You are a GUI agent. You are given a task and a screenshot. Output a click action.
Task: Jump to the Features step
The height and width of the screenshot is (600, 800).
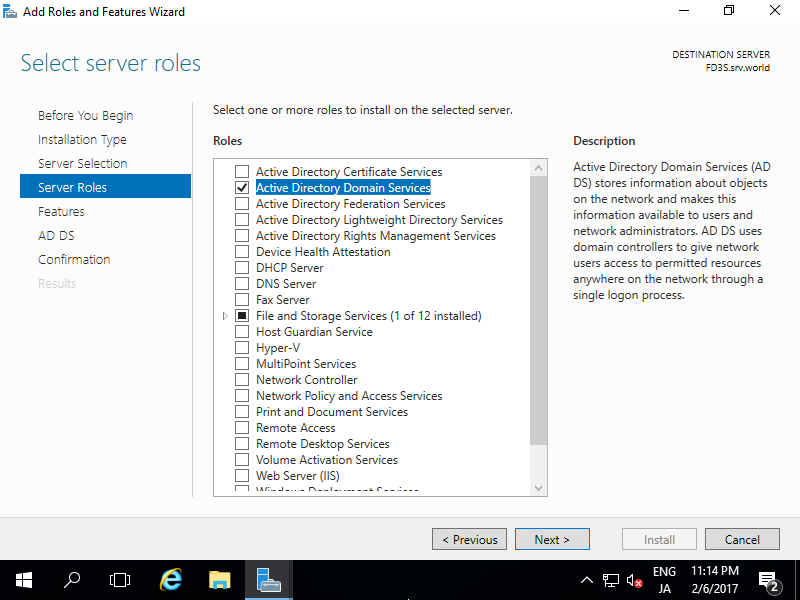tap(61, 211)
